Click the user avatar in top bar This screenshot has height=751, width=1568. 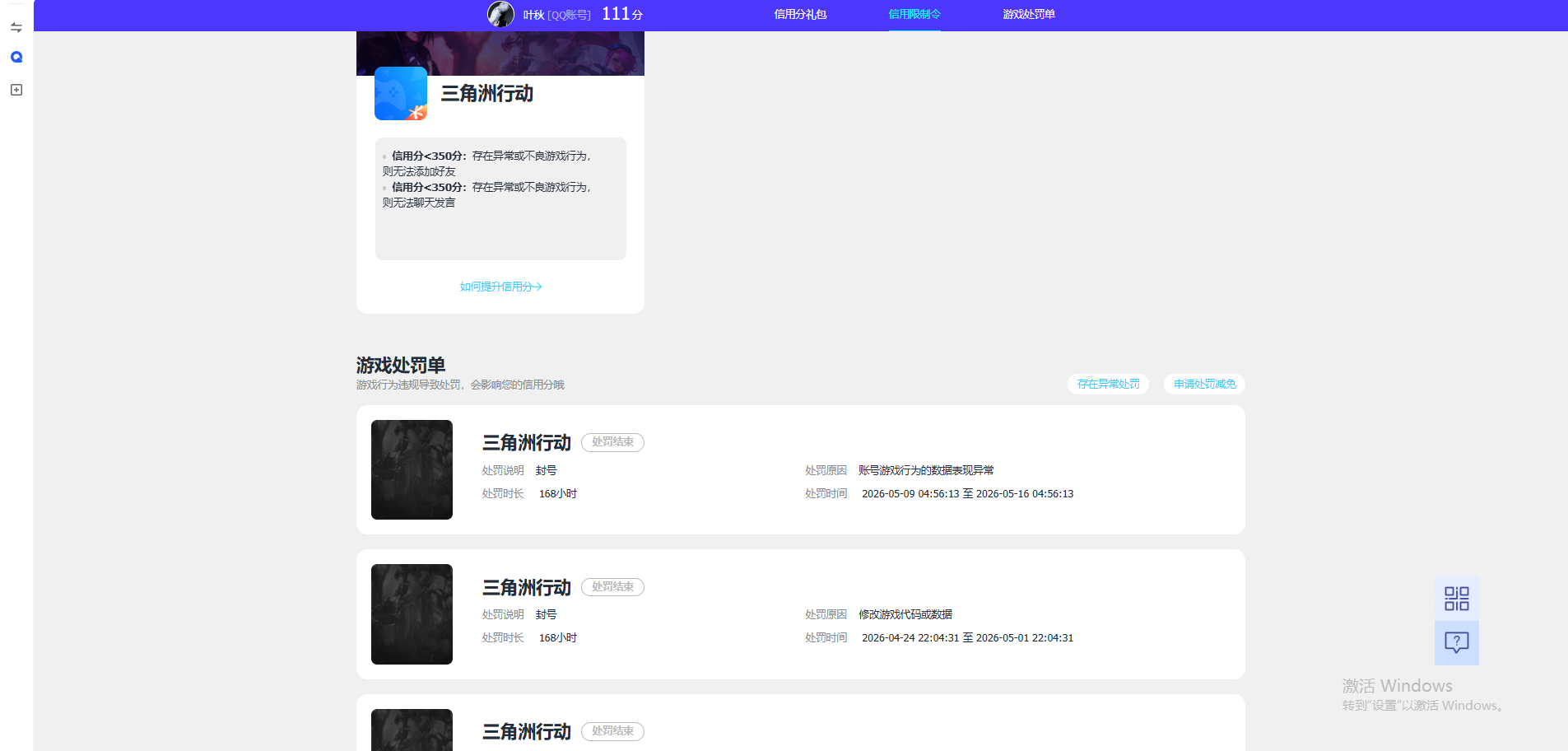point(500,14)
